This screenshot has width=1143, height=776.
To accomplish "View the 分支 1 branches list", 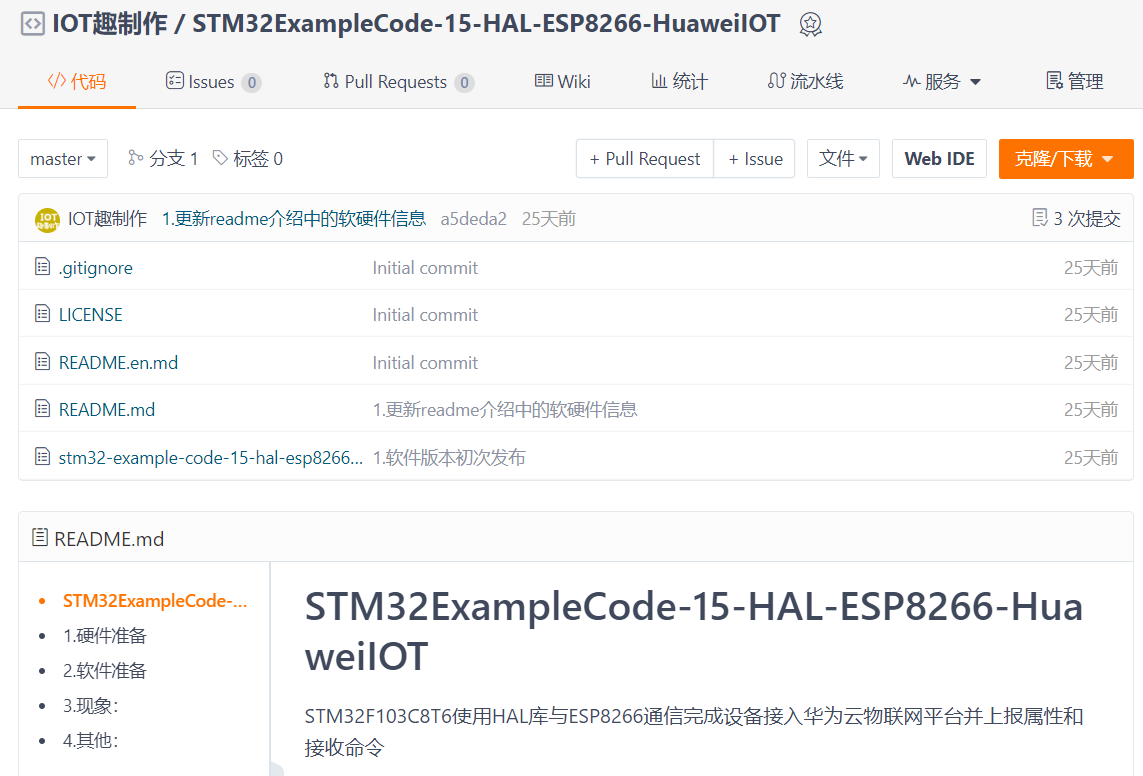I will 163,159.
